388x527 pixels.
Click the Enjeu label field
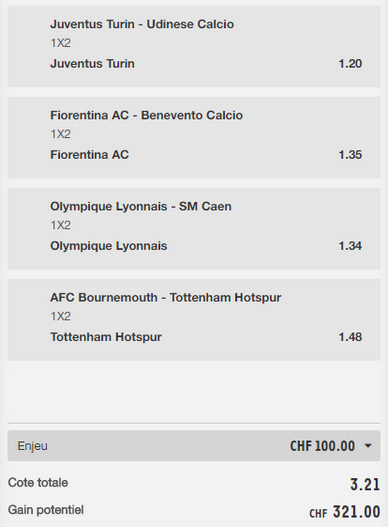(x=33, y=446)
